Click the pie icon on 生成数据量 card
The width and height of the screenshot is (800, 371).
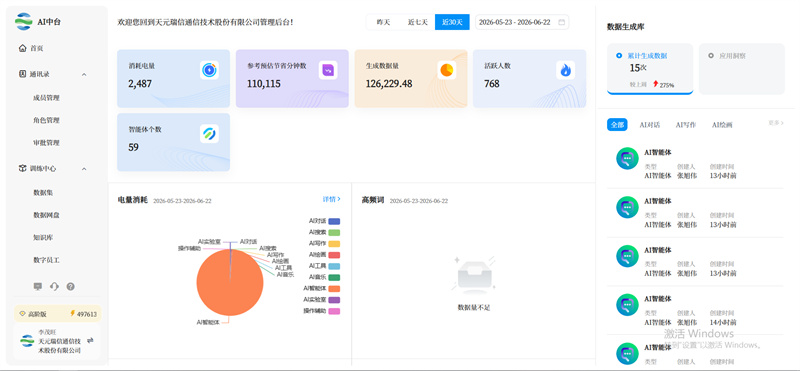pos(447,70)
